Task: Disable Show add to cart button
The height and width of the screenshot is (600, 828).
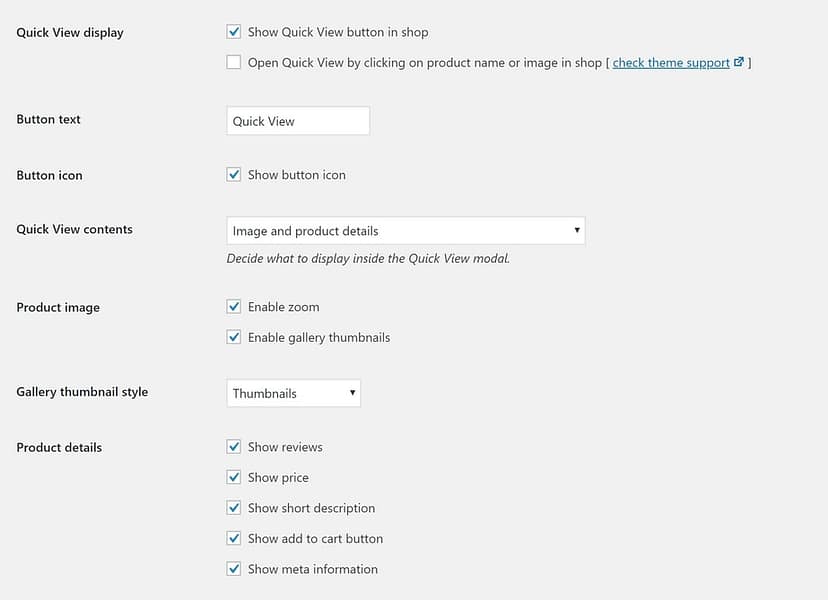Action: tap(233, 538)
